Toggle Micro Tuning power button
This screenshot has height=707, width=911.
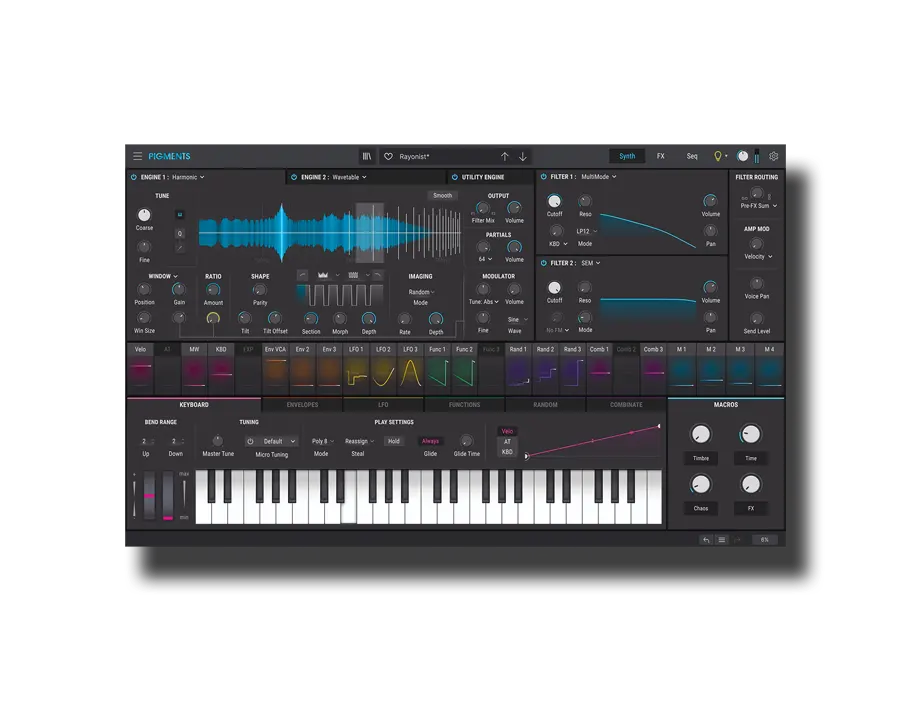pyautogui.click(x=250, y=442)
